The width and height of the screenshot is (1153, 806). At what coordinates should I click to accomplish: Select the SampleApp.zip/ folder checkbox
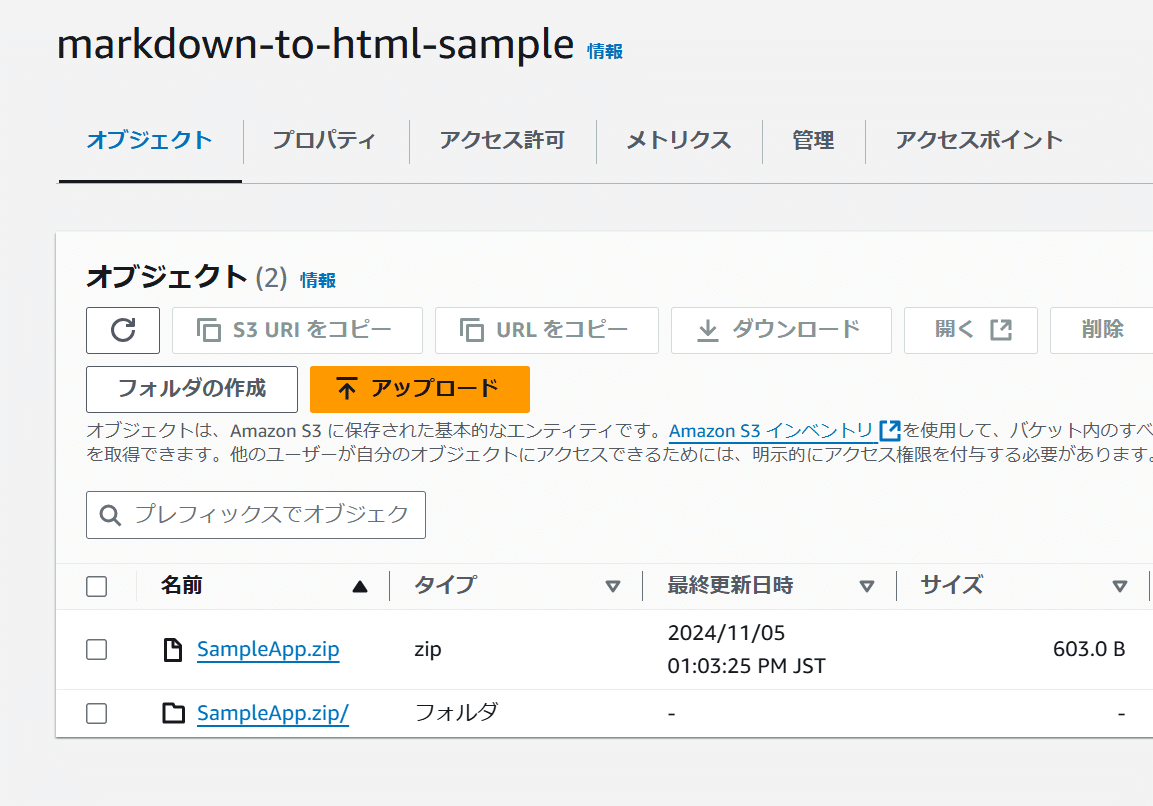pos(96,713)
